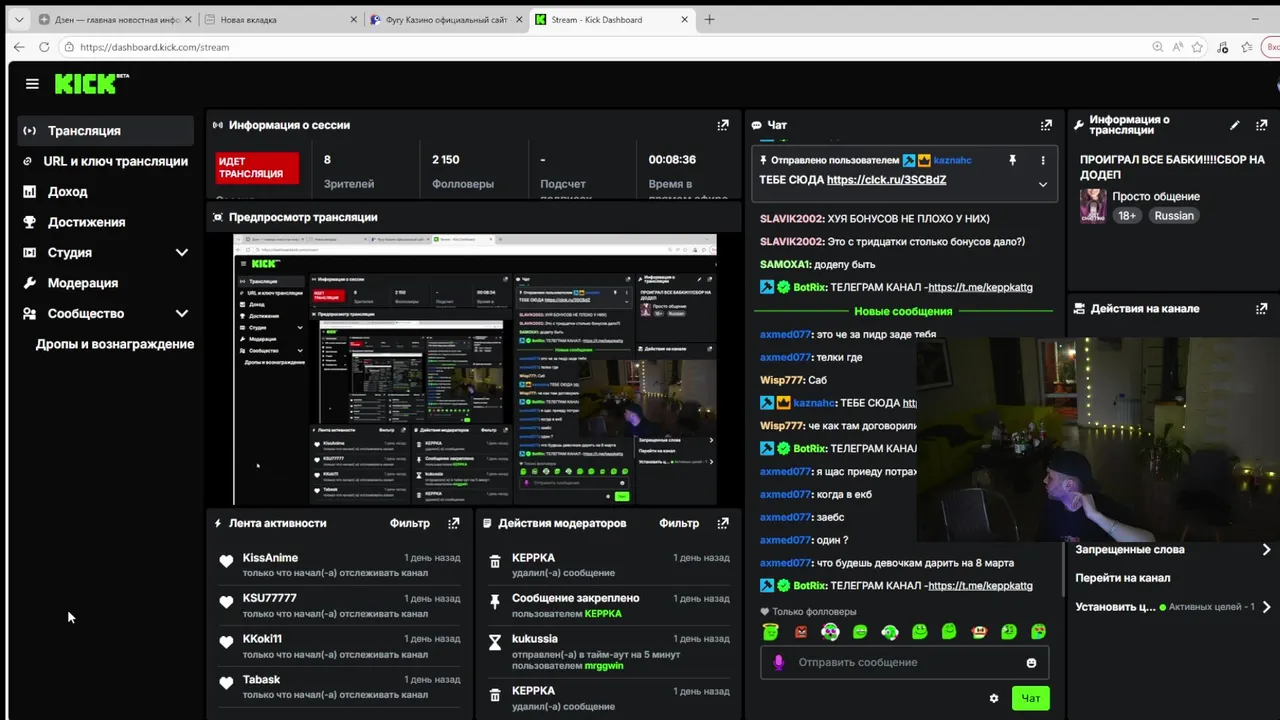The height and width of the screenshot is (720, 1280).
Task: Open the clck.ru link in pinned message
Action: [886, 180]
